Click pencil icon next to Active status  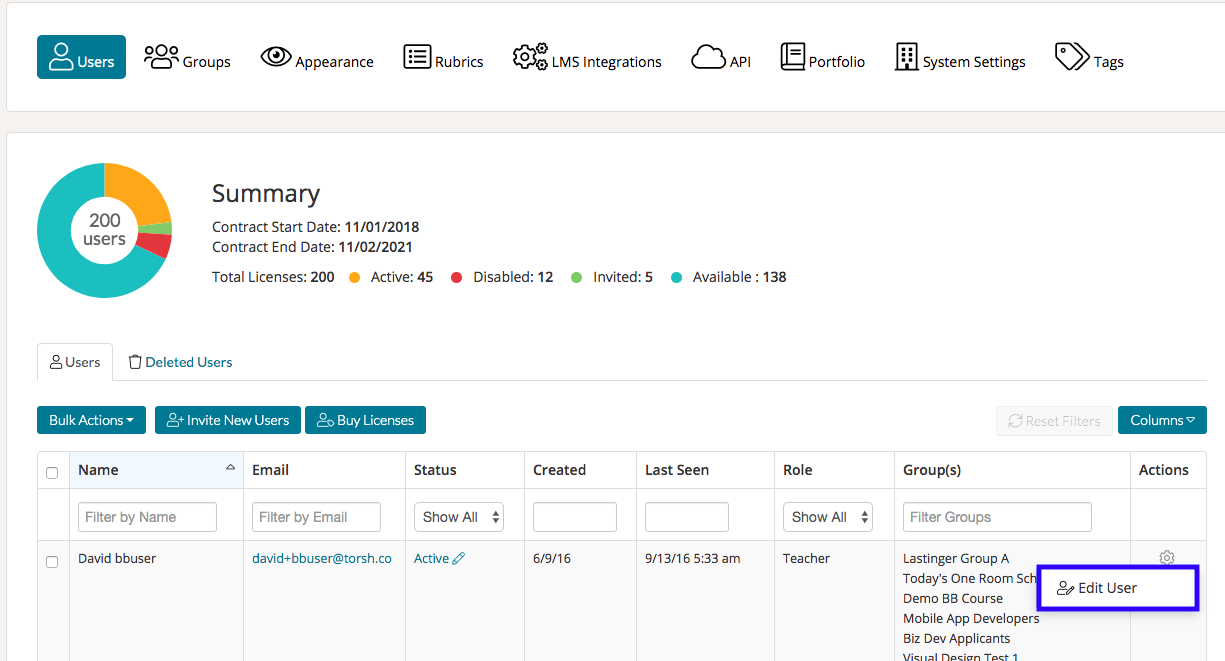point(459,559)
